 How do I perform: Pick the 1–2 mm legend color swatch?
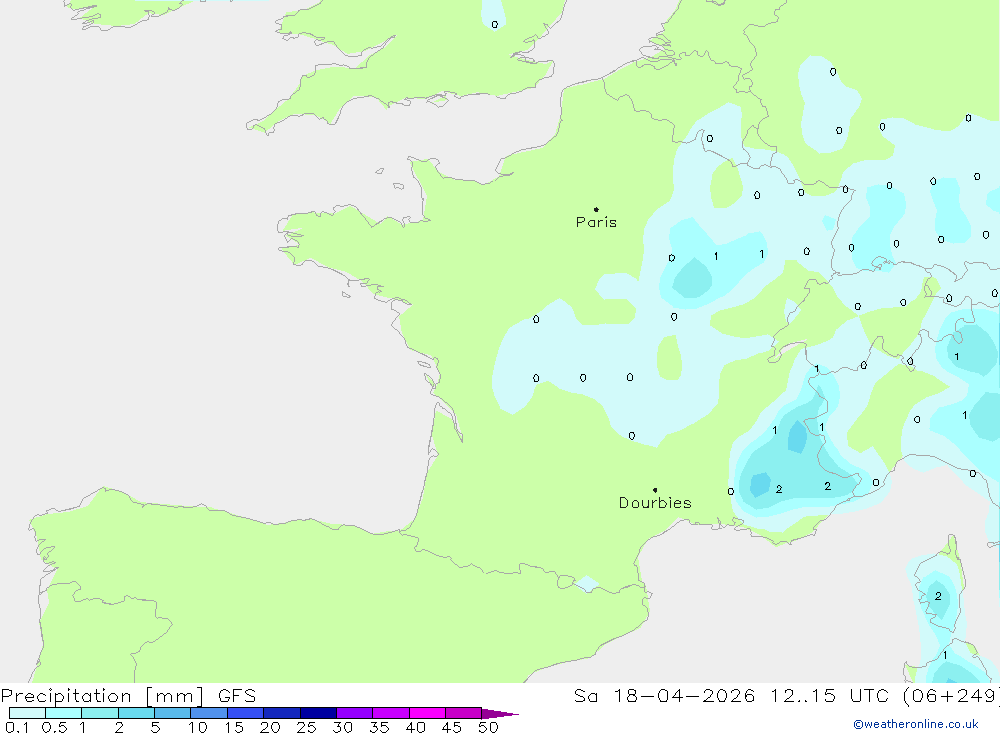click(x=100, y=713)
